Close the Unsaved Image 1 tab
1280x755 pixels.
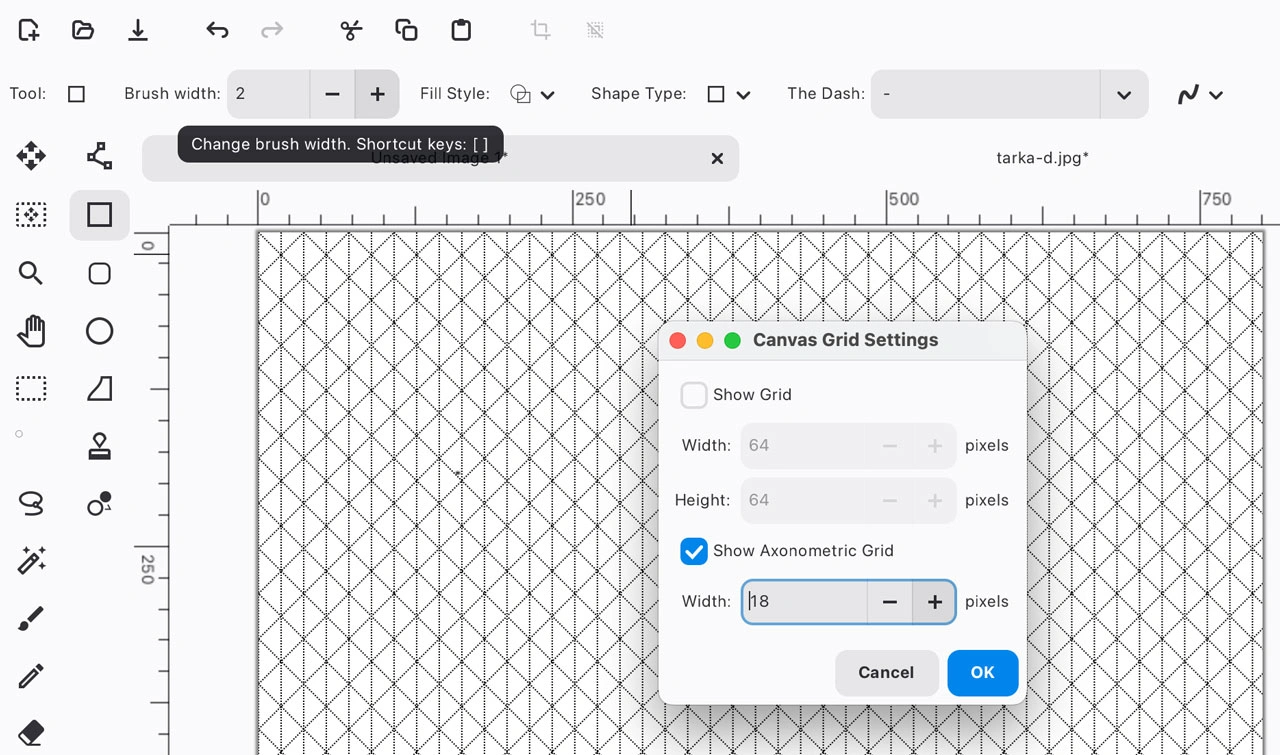pyautogui.click(x=717, y=158)
